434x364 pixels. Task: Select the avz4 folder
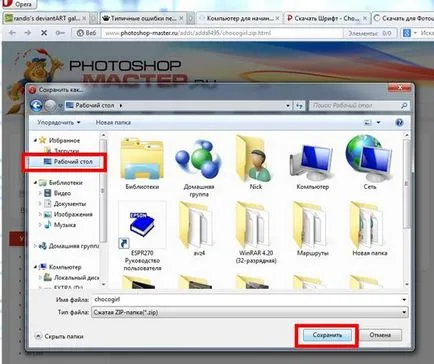pyautogui.click(x=199, y=229)
